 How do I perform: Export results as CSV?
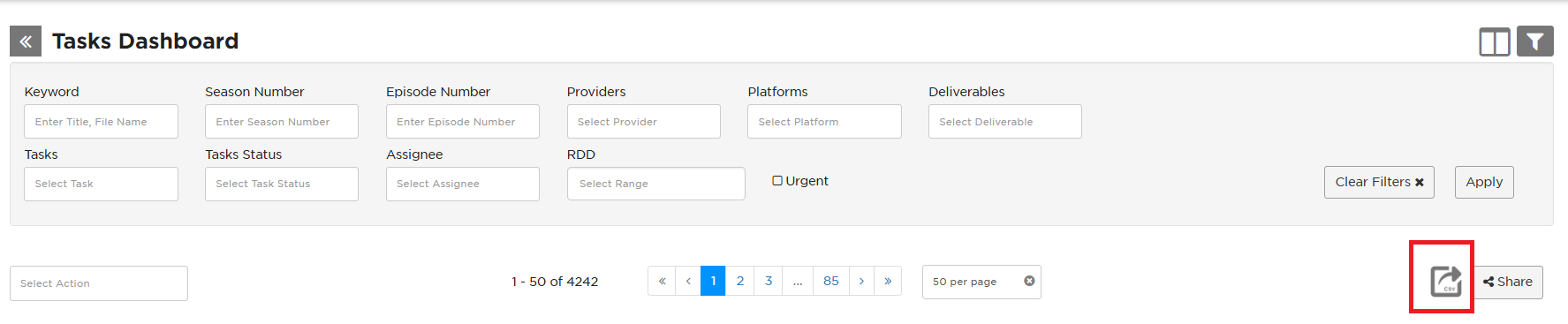pyautogui.click(x=1446, y=282)
